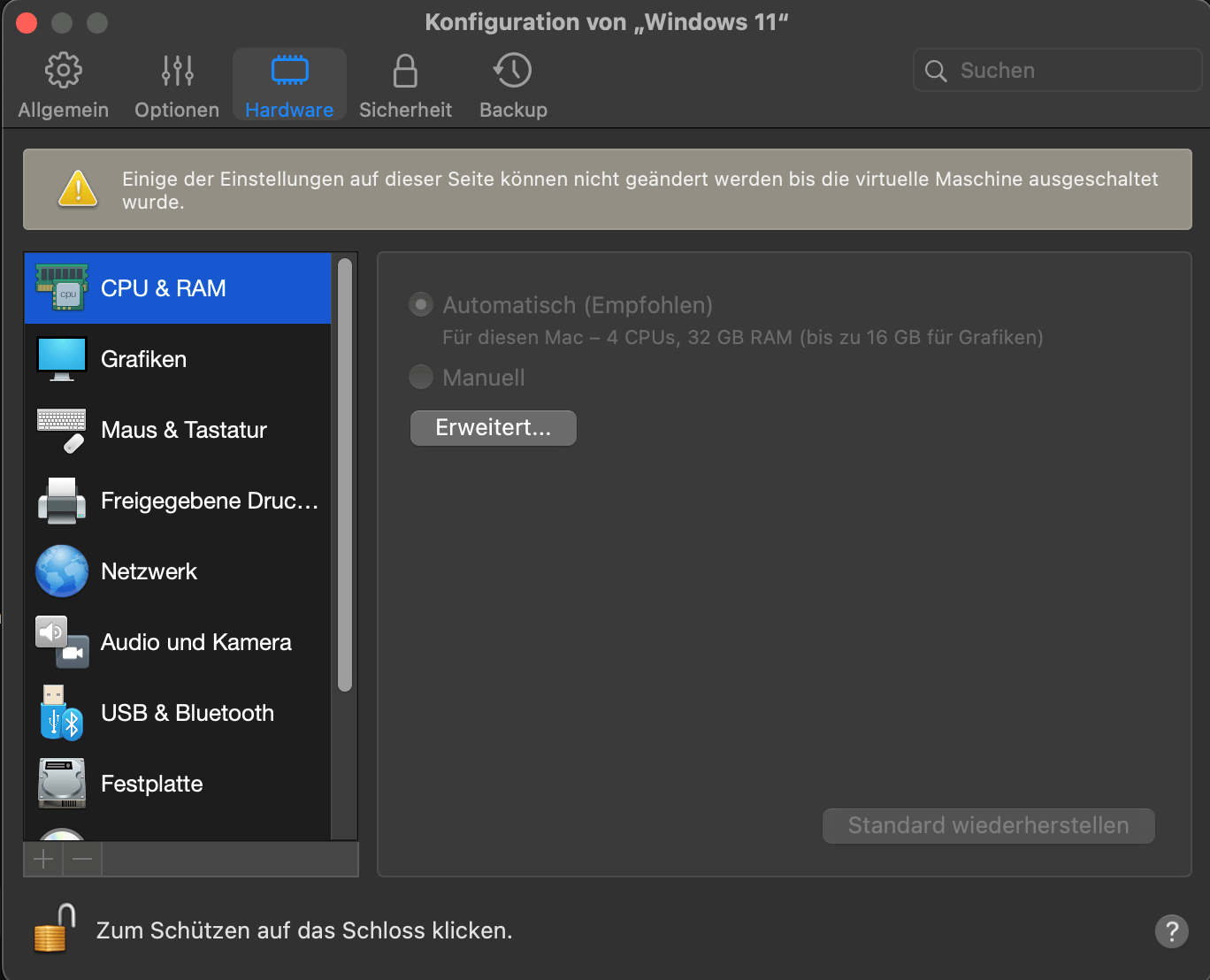Open the Sicherheit padlock icon
The width and height of the screenshot is (1210, 980).
point(405,71)
